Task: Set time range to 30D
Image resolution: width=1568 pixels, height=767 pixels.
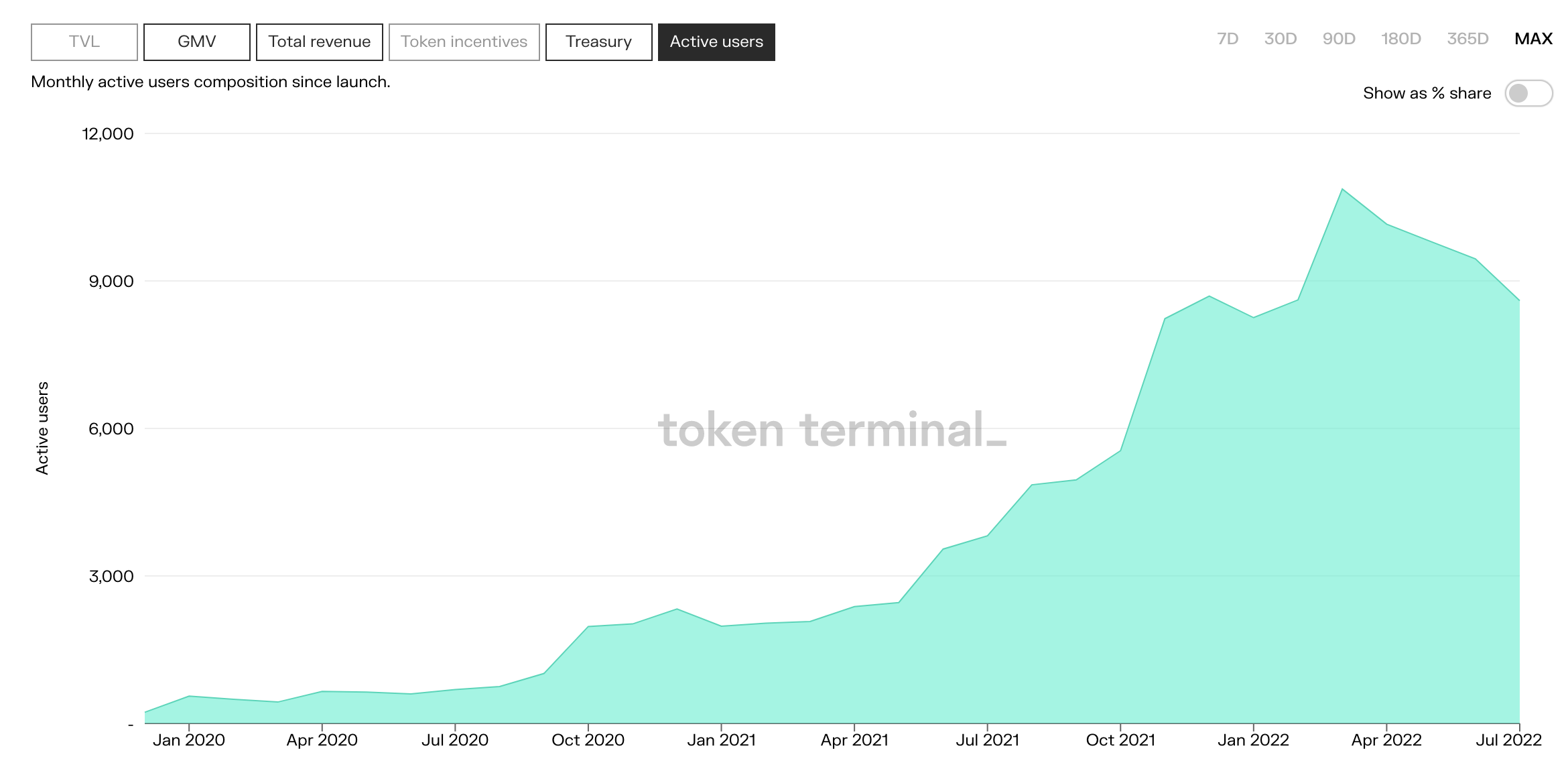Action: [1281, 39]
